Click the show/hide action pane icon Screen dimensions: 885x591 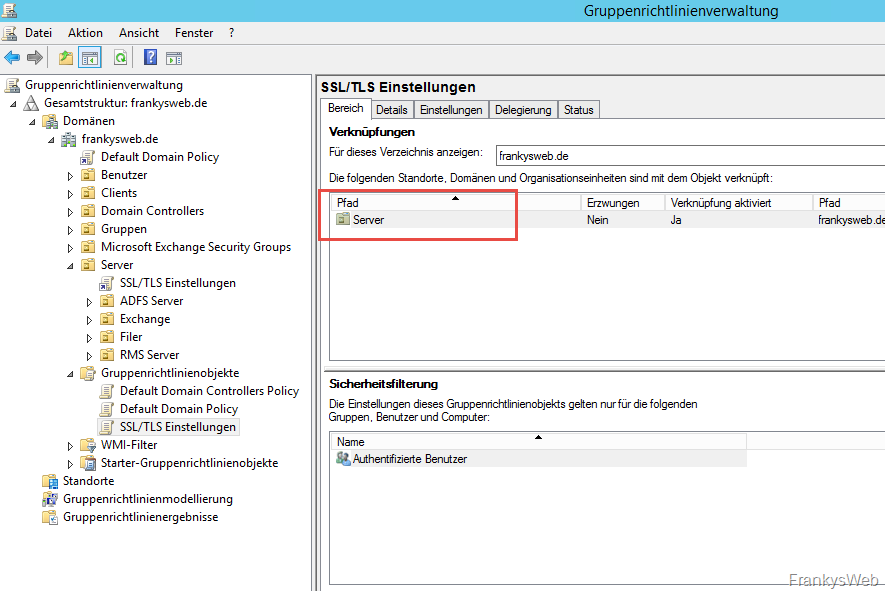[174, 58]
